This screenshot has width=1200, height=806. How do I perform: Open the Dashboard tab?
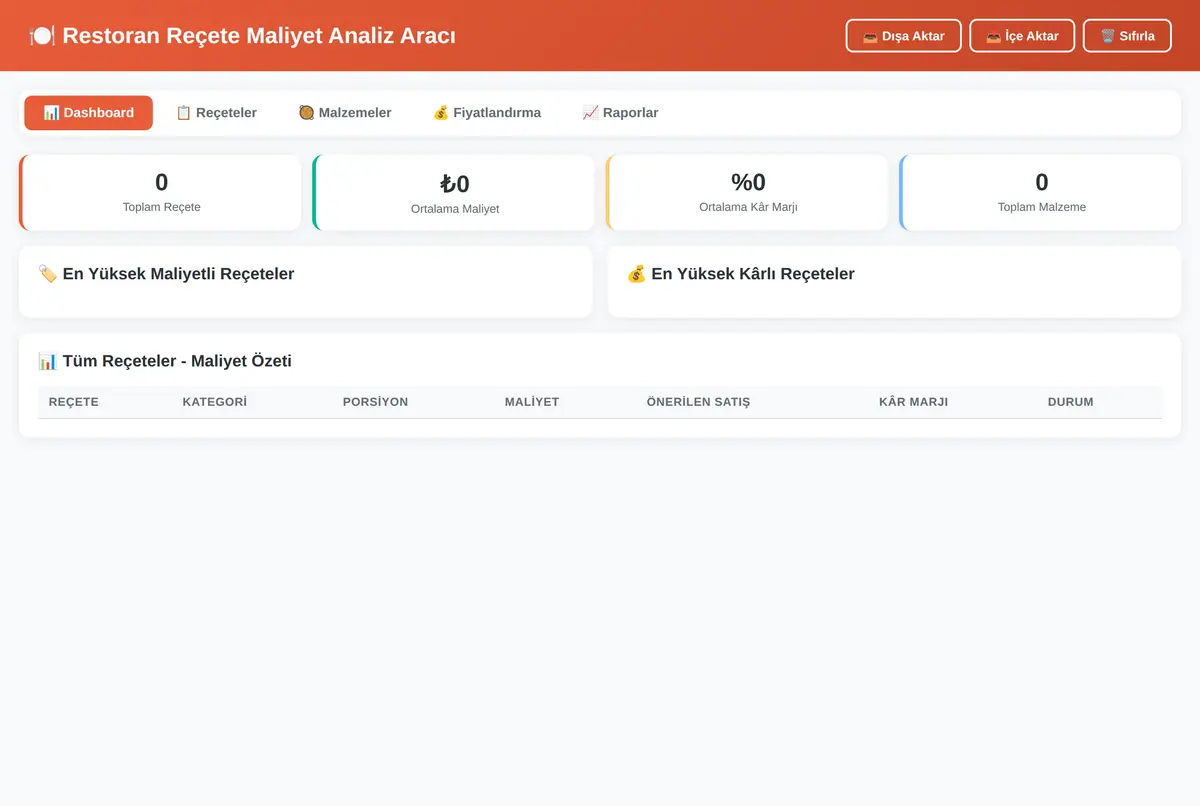(89, 113)
